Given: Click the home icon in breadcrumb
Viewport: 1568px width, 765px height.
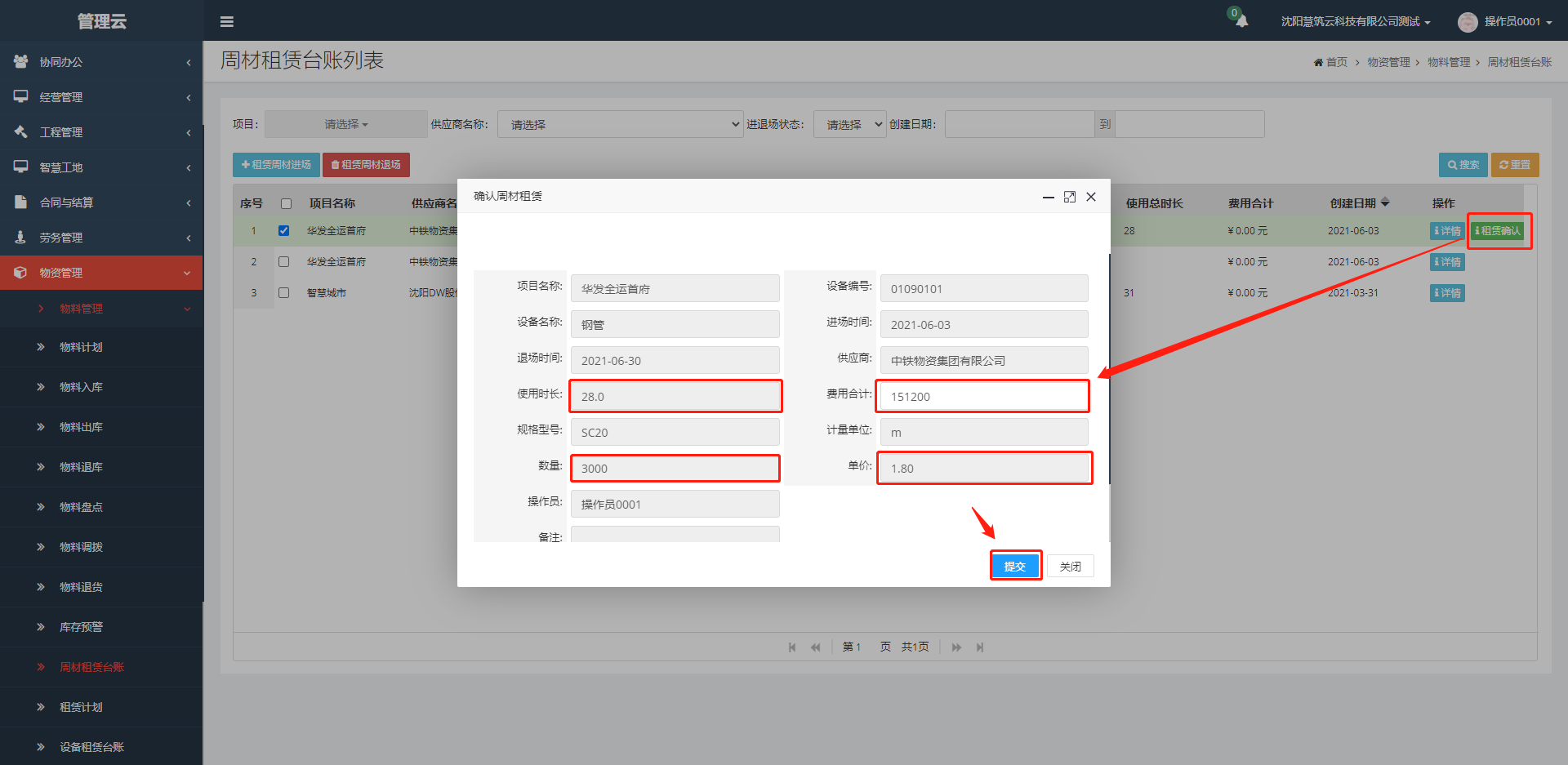Looking at the screenshot, I should 1318,62.
